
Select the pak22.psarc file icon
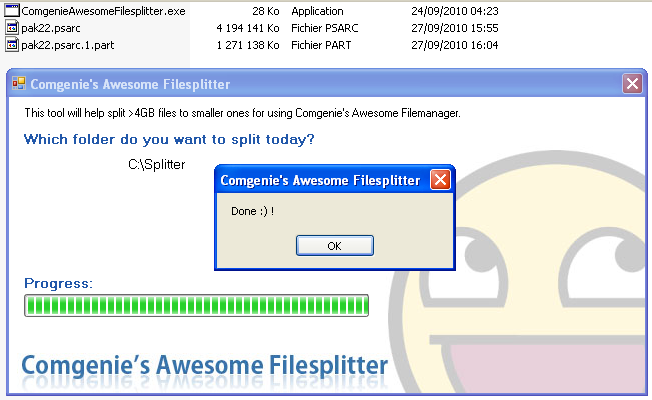pos(12,27)
